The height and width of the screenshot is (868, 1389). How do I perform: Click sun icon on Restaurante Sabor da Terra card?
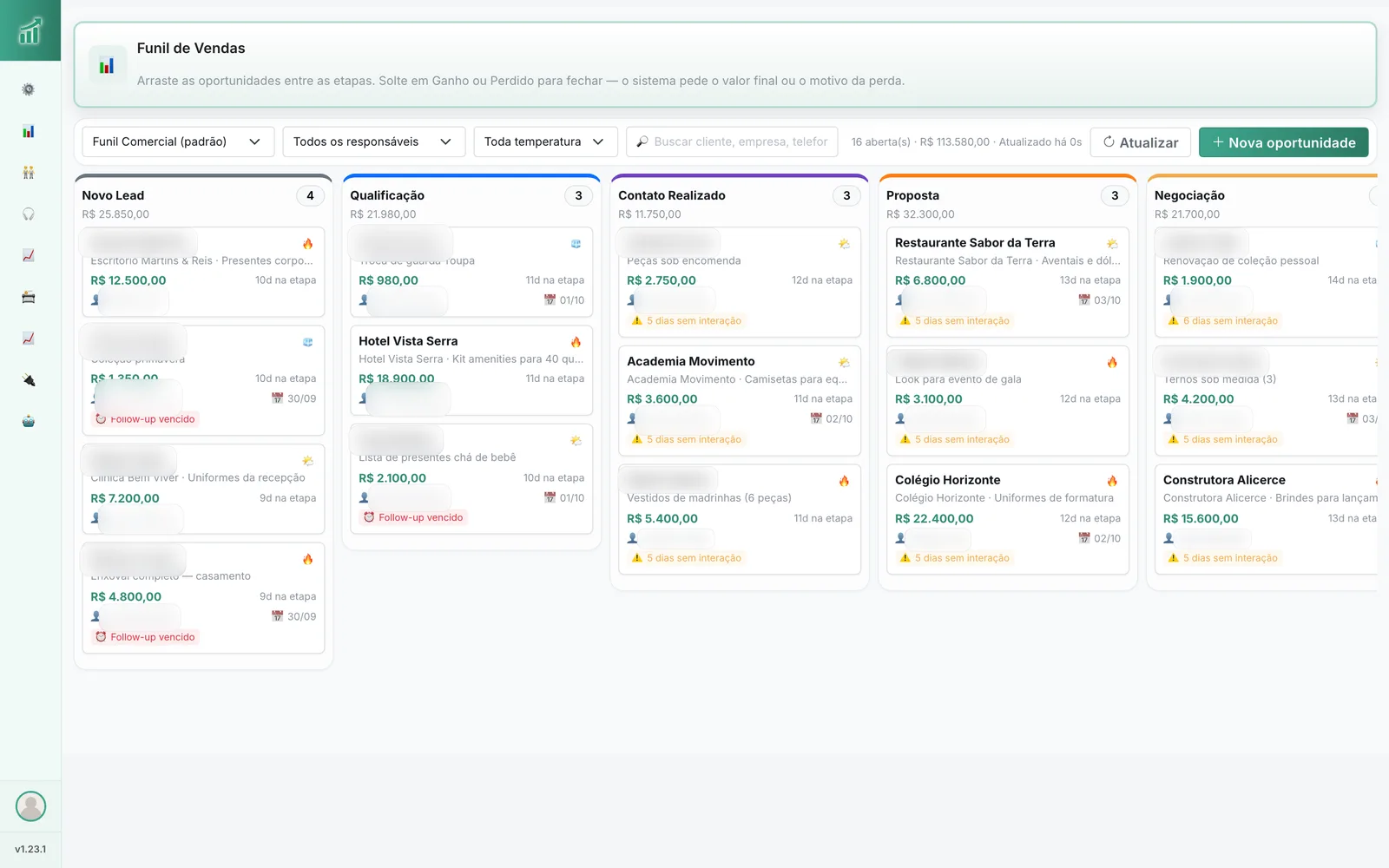1112,244
